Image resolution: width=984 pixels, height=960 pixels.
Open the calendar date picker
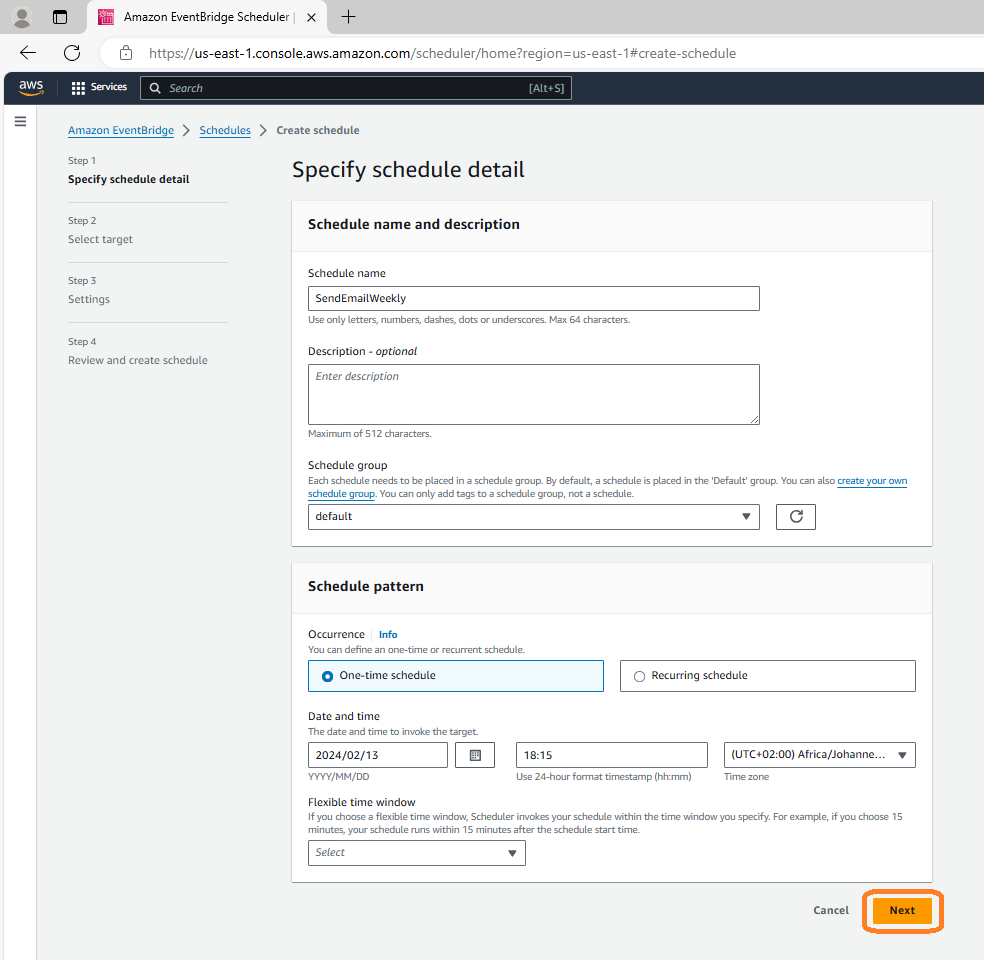475,755
